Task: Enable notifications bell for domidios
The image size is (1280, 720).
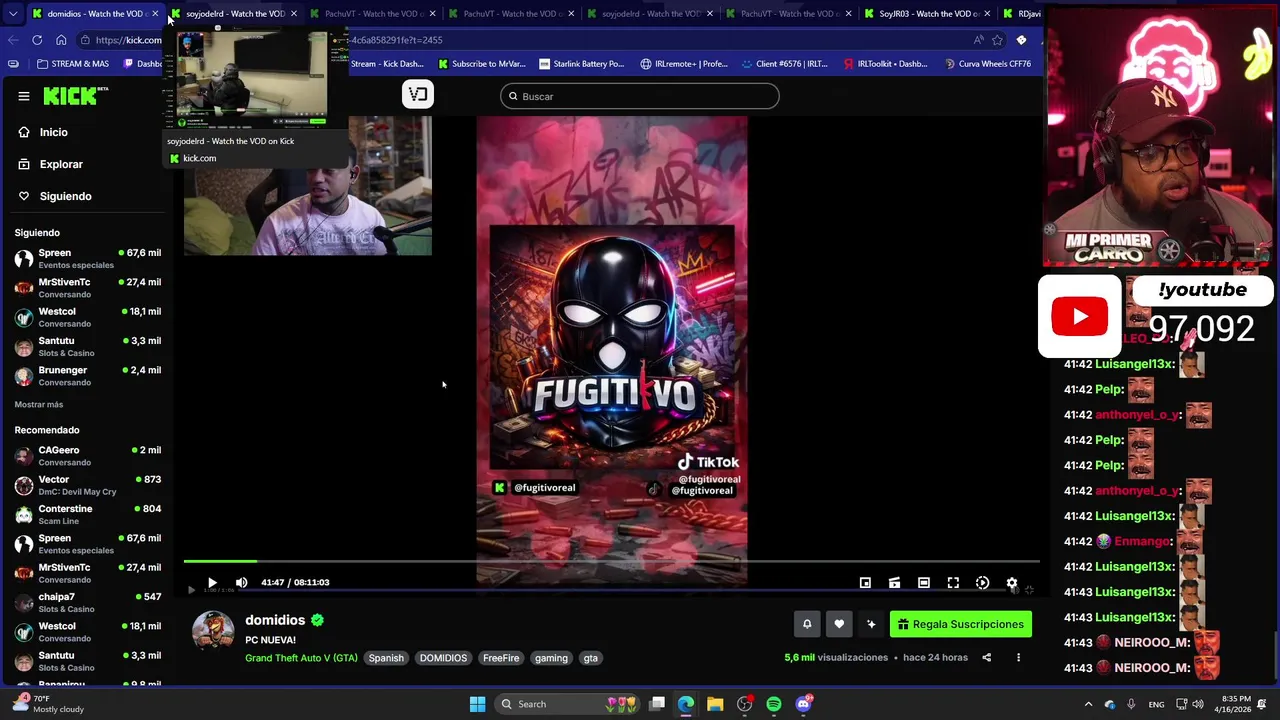Action: point(807,624)
